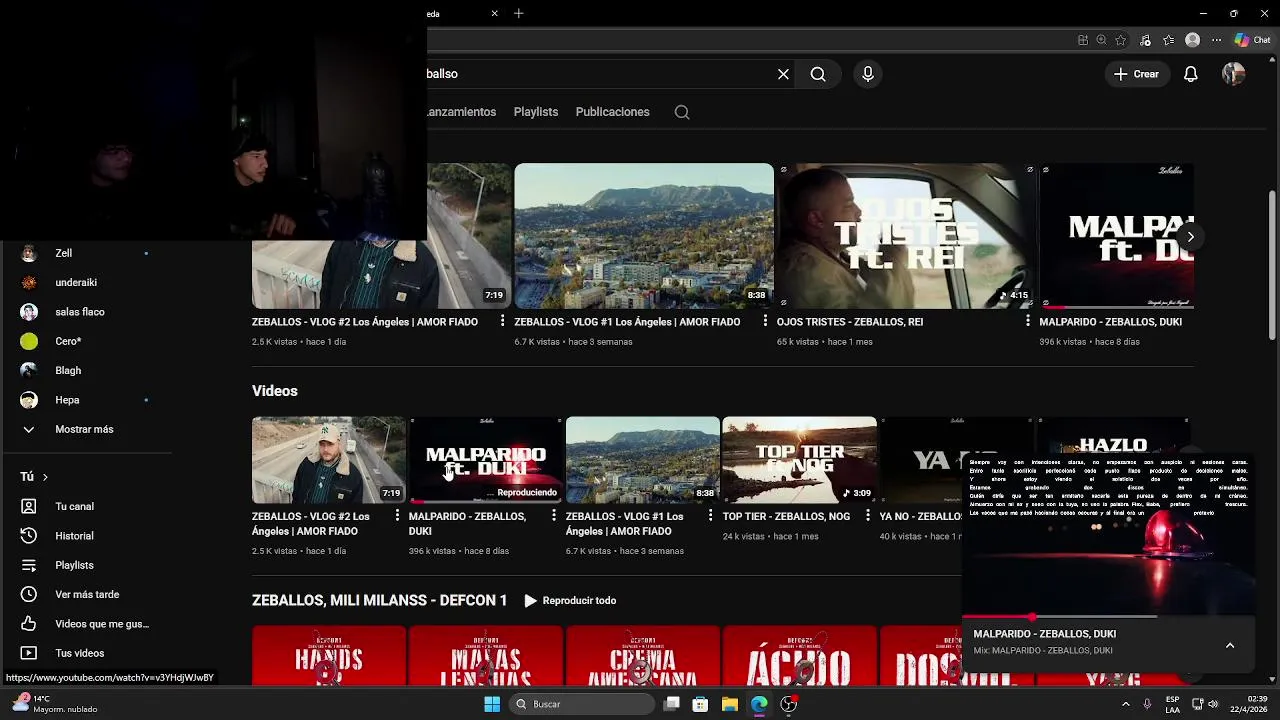
Task: Open salas flaco subscription channel
Action: coord(80,312)
